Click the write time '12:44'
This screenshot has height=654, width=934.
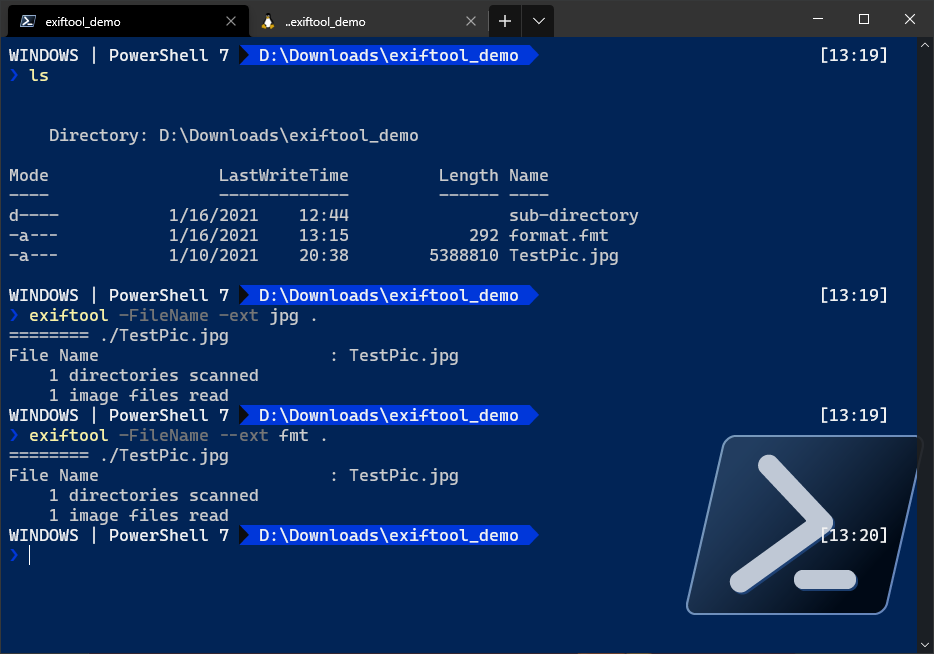(x=323, y=216)
